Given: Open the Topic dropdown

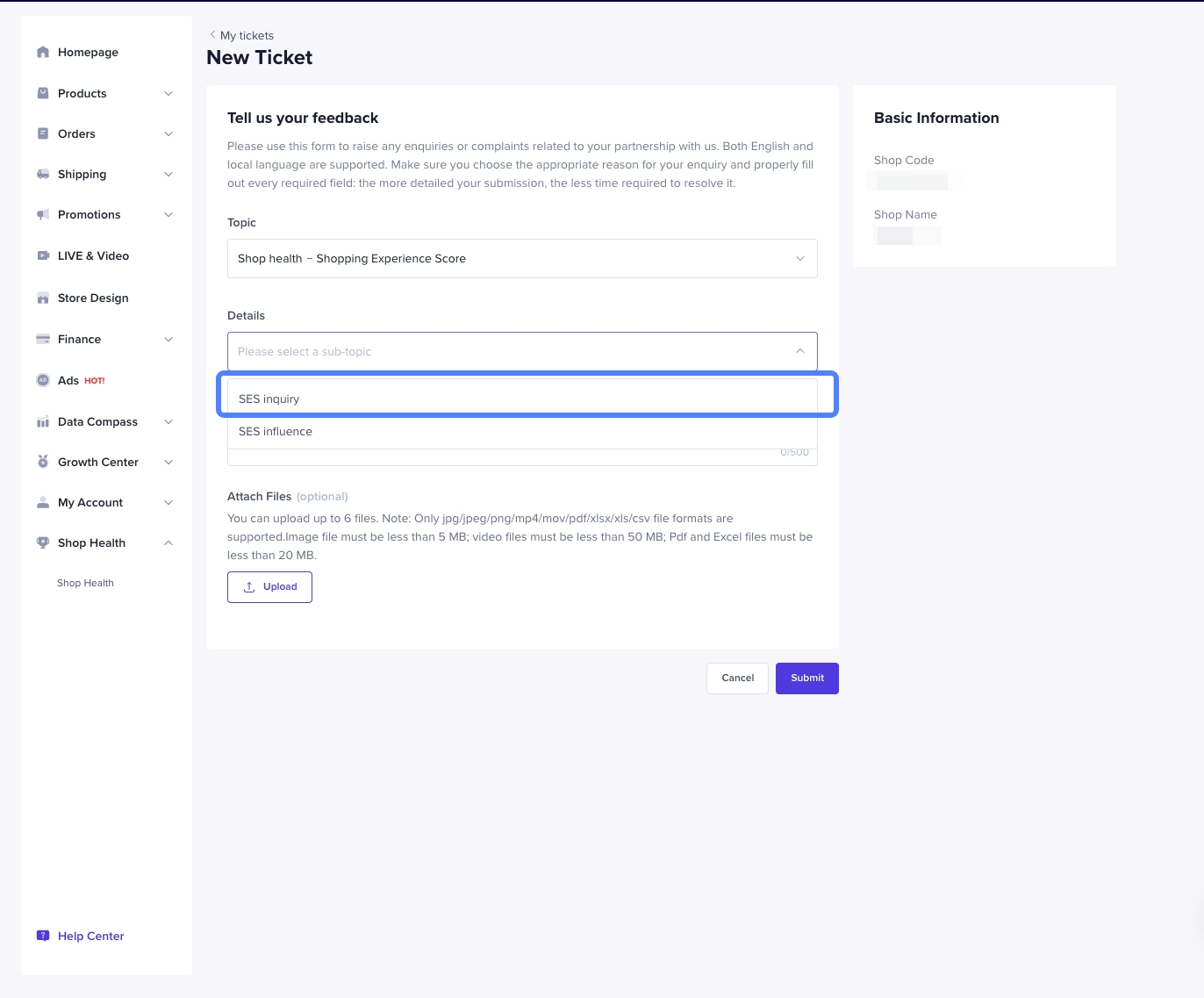Looking at the screenshot, I should click(x=522, y=259).
